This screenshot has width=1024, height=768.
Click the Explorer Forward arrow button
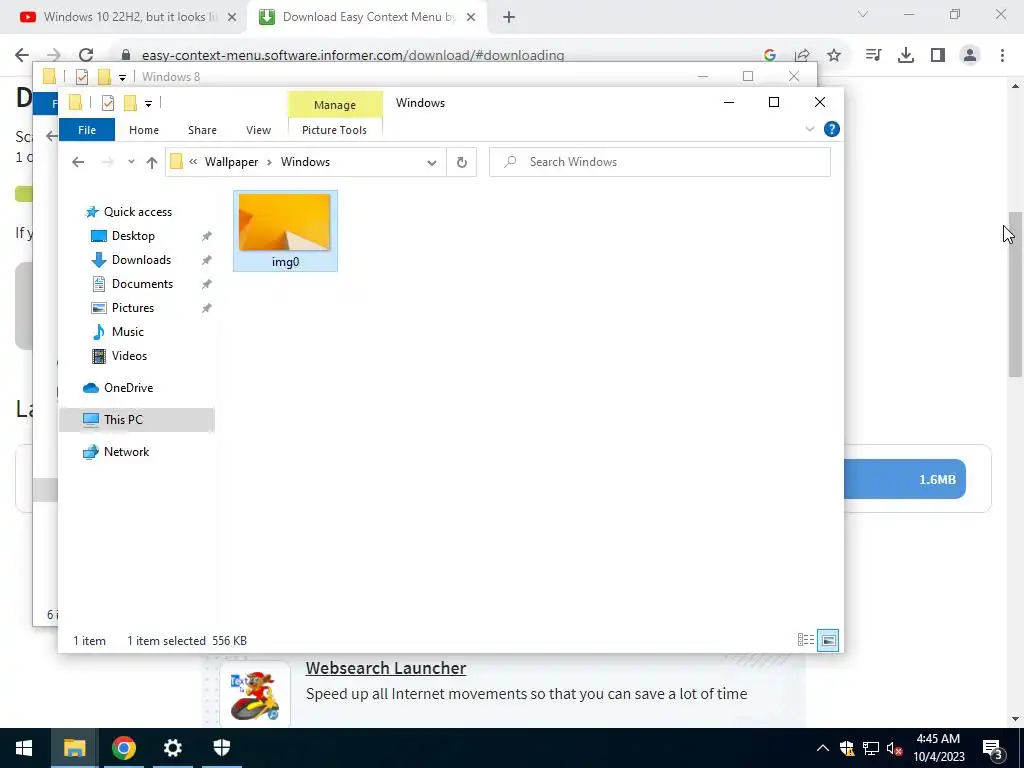pyautogui.click(x=108, y=162)
